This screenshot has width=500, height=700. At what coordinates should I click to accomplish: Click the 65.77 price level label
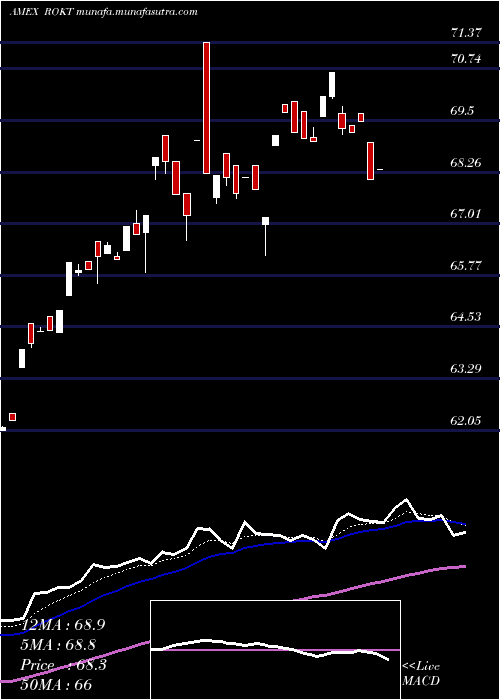point(466,266)
